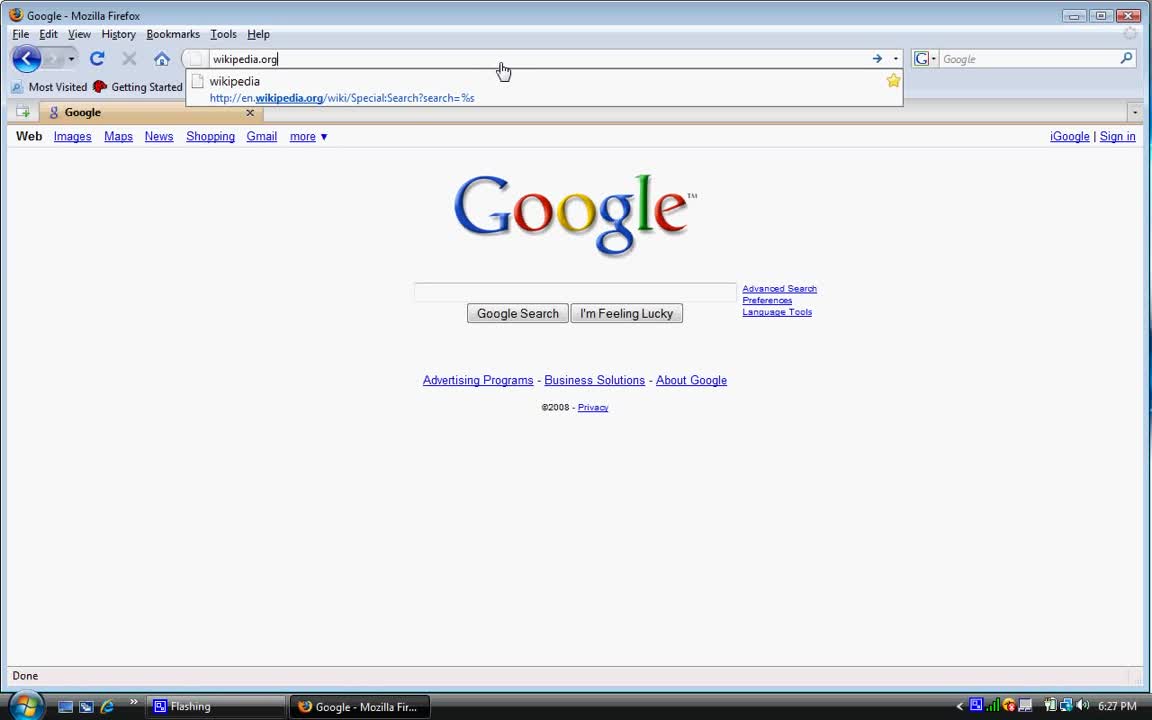This screenshot has width=1152, height=720.
Task: Launch Internet Explorer from quick launch
Action: coord(107,707)
